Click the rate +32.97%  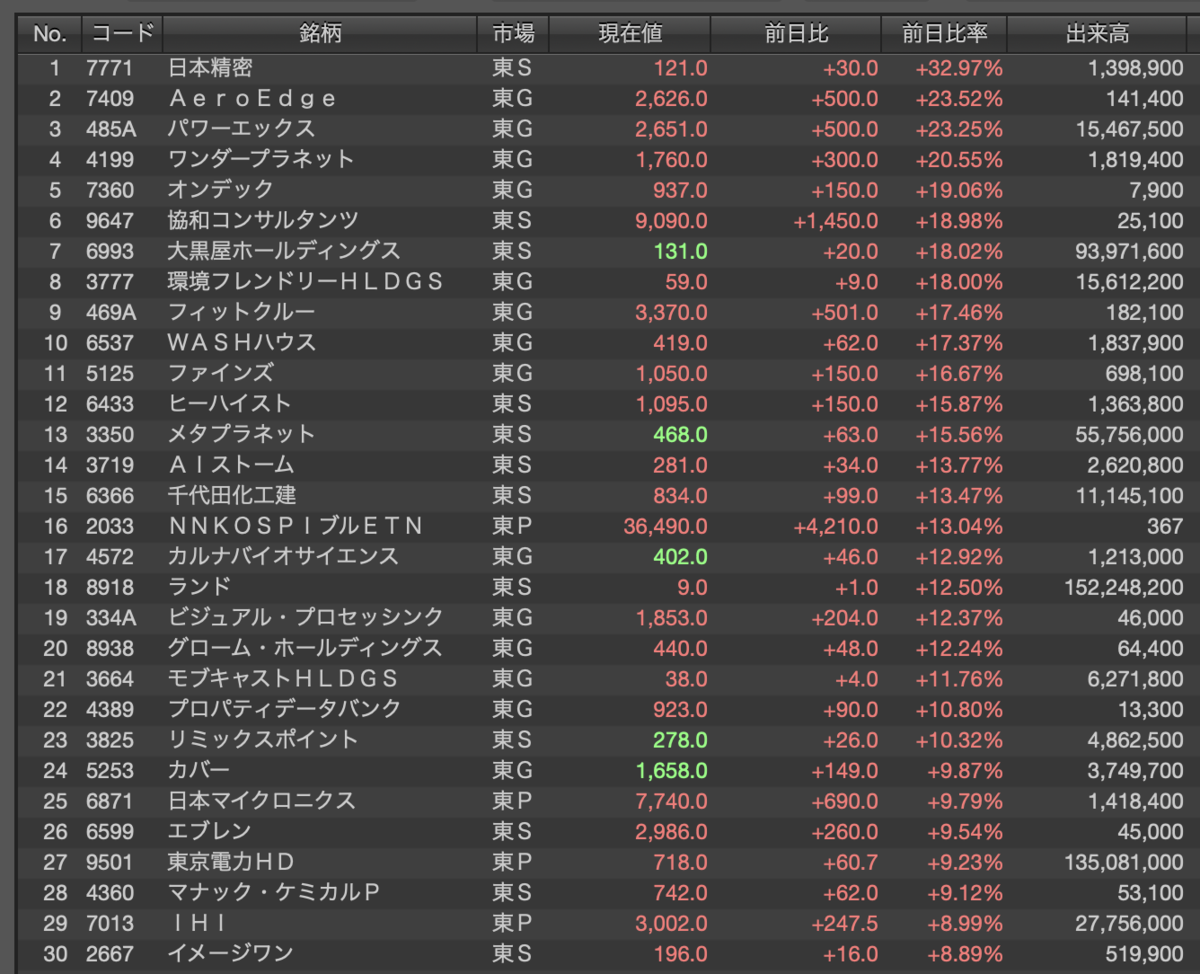[x=959, y=68]
